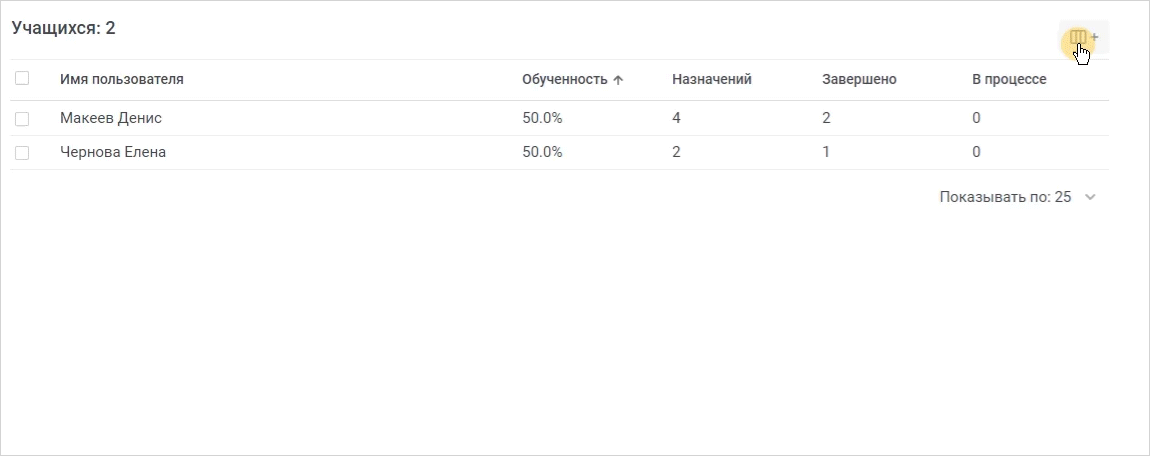Screen dimensions: 1150x456
Task: Sort by the Назначений column header
Action: (x=711, y=79)
